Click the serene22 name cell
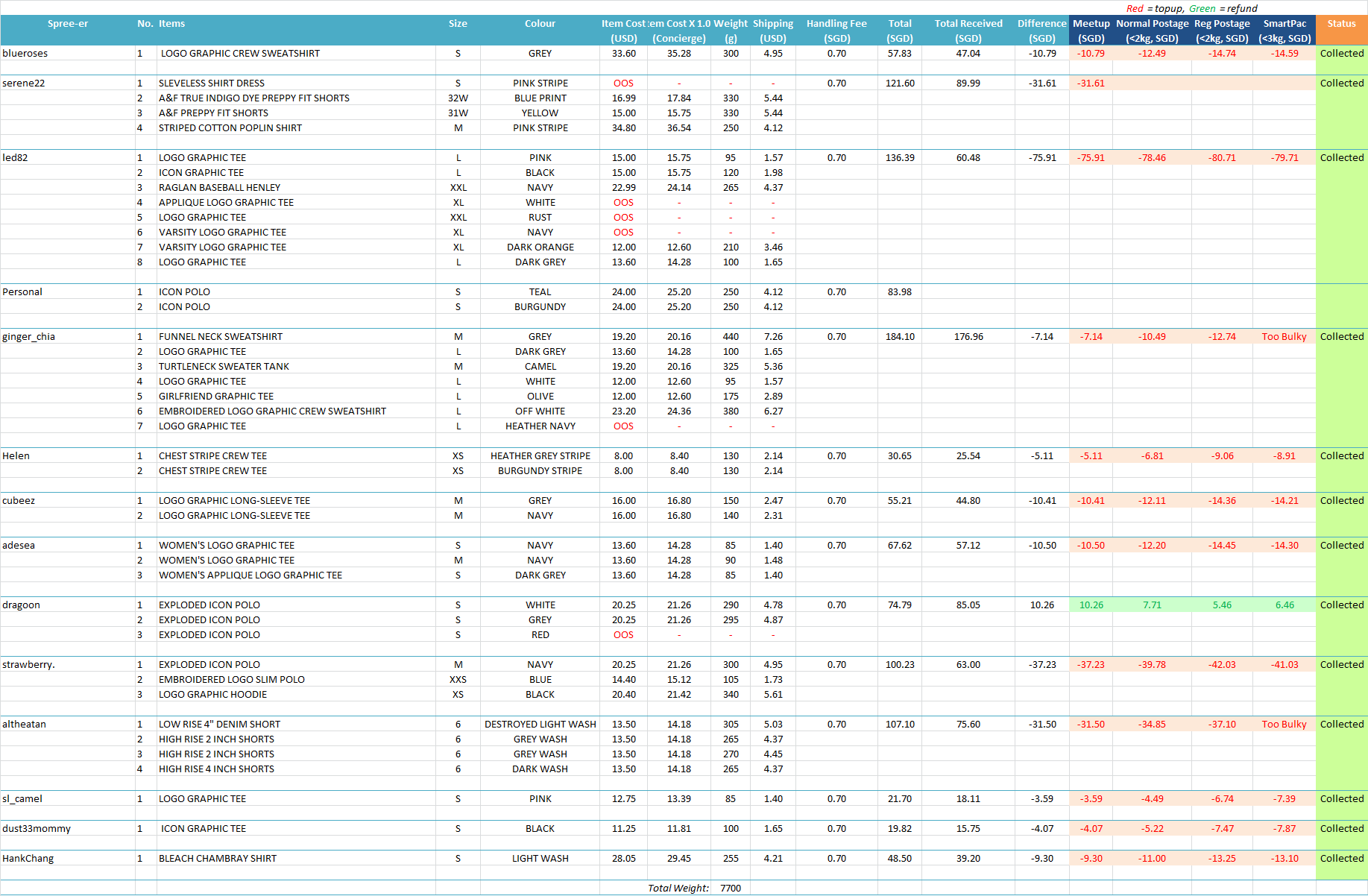Image resolution: width=1368 pixels, height=896 pixels. [67, 83]
